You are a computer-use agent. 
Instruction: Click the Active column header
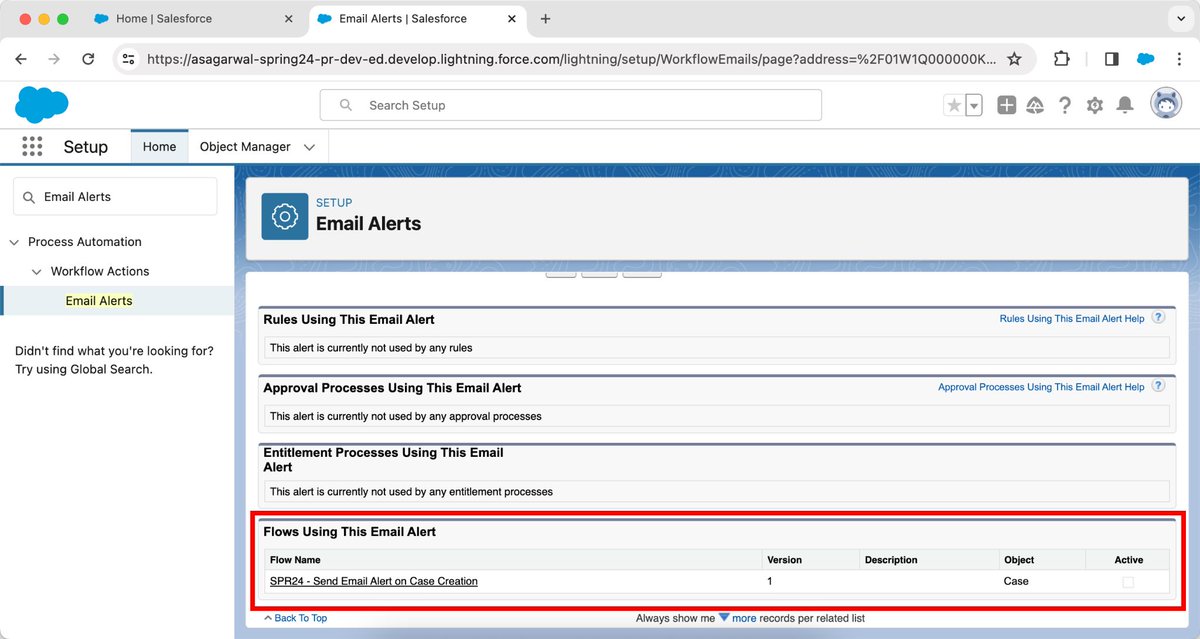pyautogui.click(x=1128, y=560)
